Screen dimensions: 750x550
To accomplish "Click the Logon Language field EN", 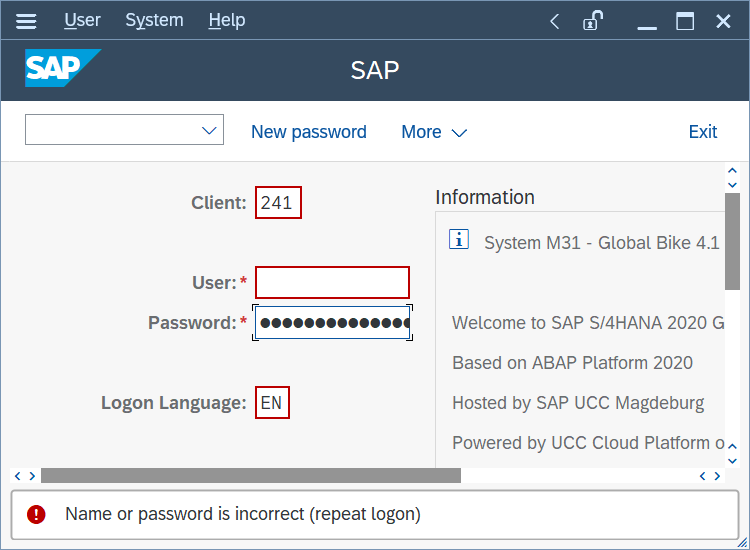I will 272,402.
